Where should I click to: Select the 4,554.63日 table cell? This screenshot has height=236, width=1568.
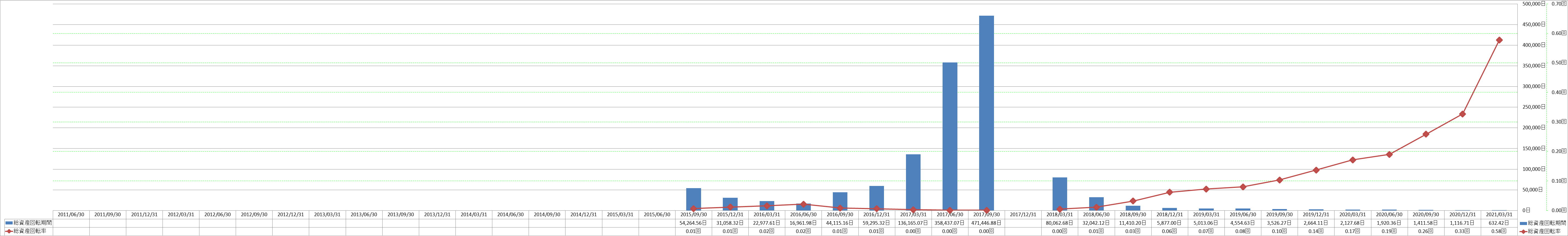tap(1243, 223)
